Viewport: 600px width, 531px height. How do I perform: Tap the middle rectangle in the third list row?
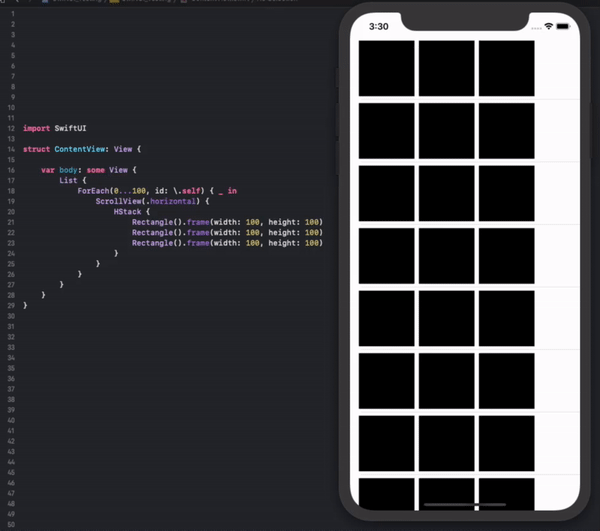(447, 193)
